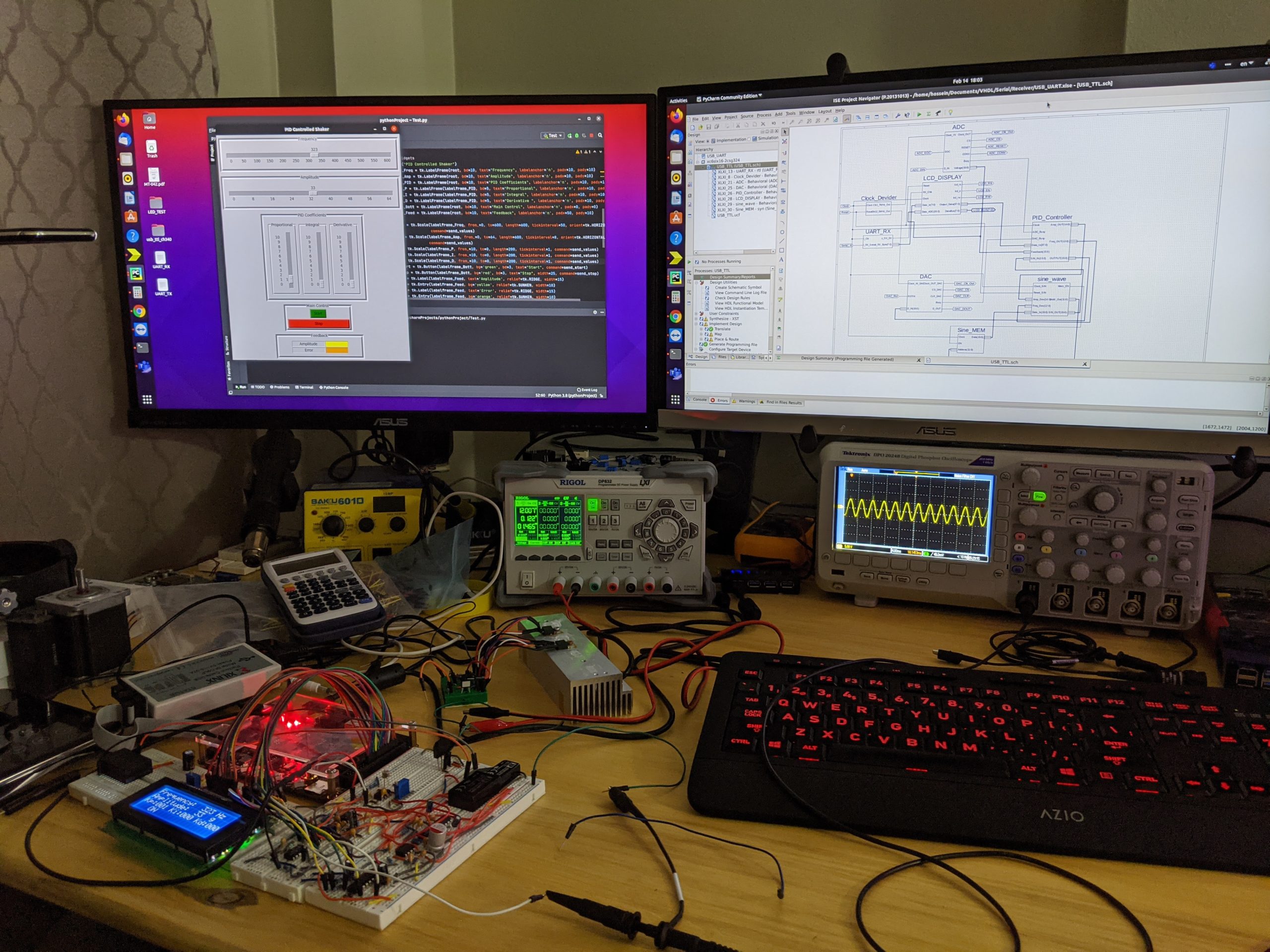
Task: Click Activities on the right monitor
Action: coord(678,101)
